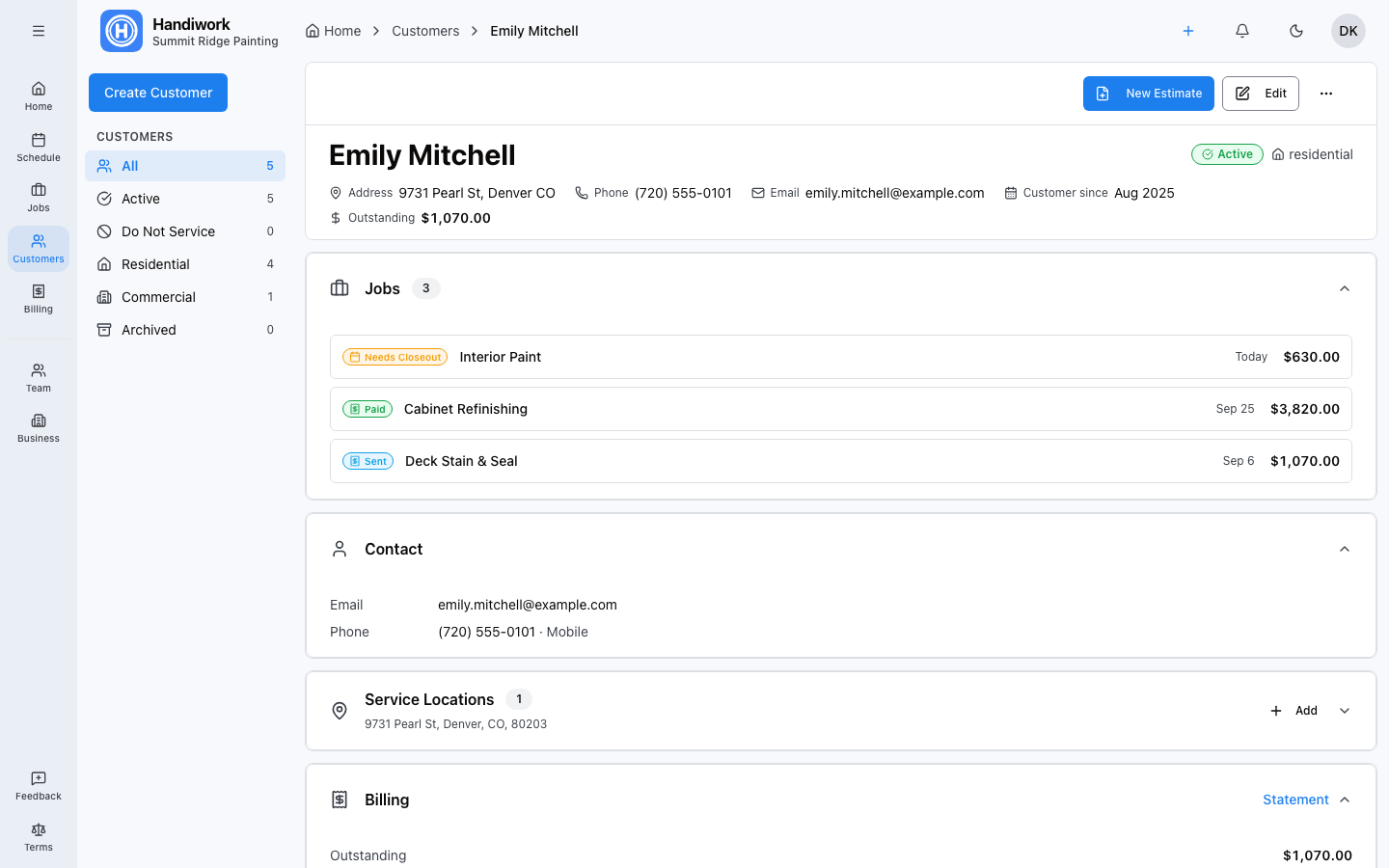
Task: Open Team in the left sidebar
Action: pyautogui.click(x=39, y=377)
